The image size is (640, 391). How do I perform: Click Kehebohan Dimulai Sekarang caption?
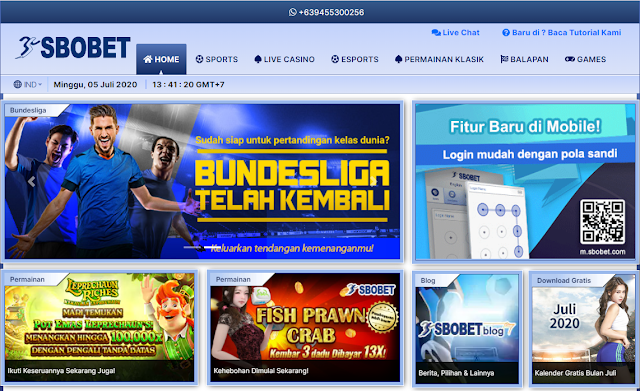tap(261, 371)
